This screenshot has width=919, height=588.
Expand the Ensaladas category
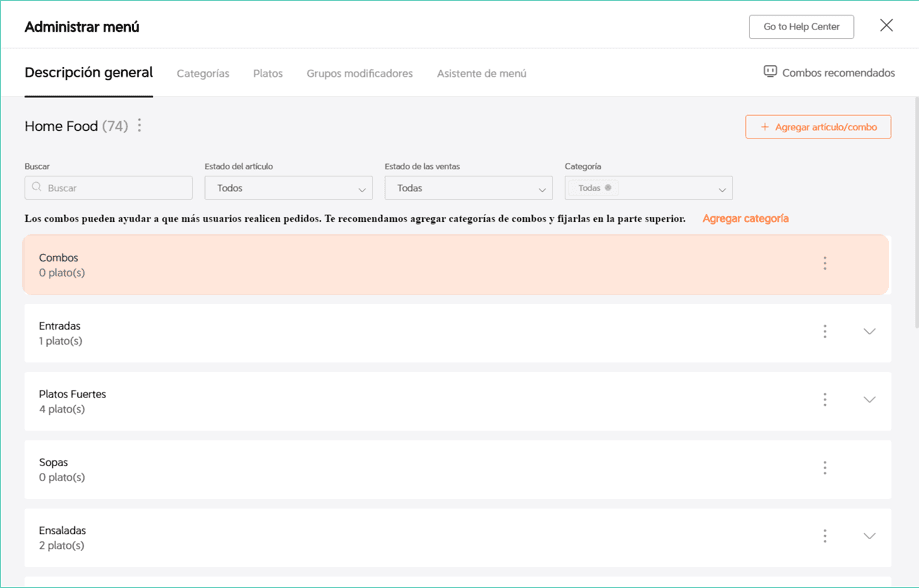pyautogui.click(x=869, y=536)
